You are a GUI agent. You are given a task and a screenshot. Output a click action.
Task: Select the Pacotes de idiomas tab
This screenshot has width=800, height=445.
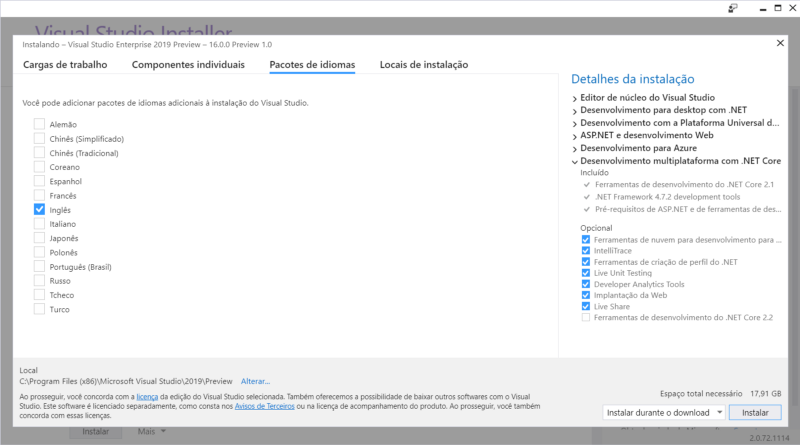click(312, 65)
